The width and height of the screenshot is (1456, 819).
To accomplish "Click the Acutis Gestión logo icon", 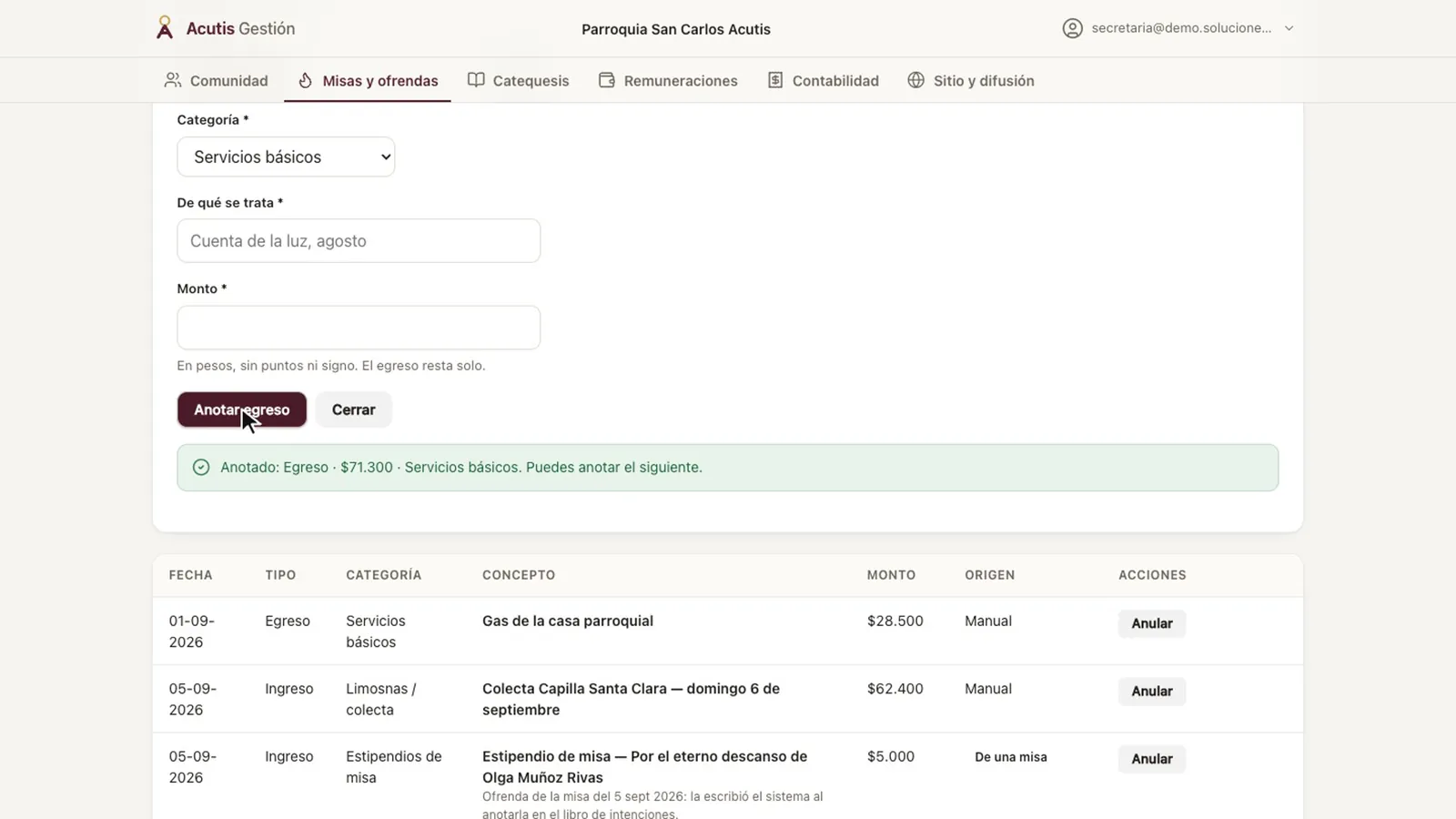I will [164, 28].
